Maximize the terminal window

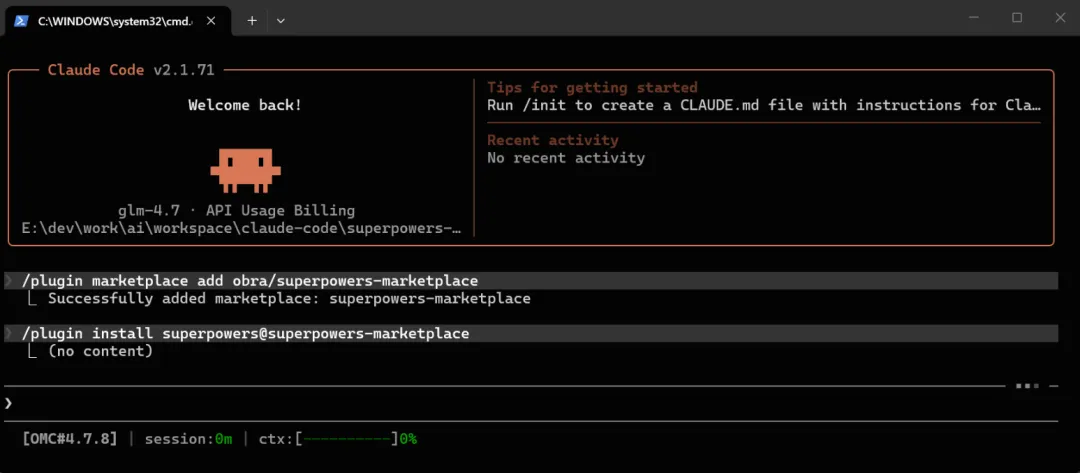point(1017,18)
